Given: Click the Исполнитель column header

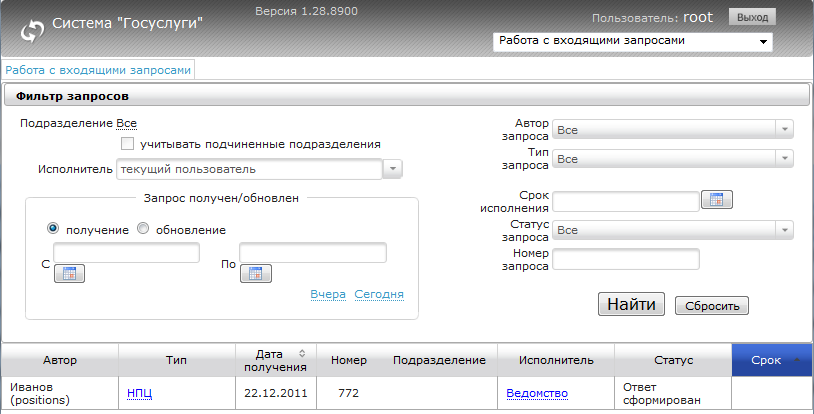Looking at the screenshot, I should 556,360.
